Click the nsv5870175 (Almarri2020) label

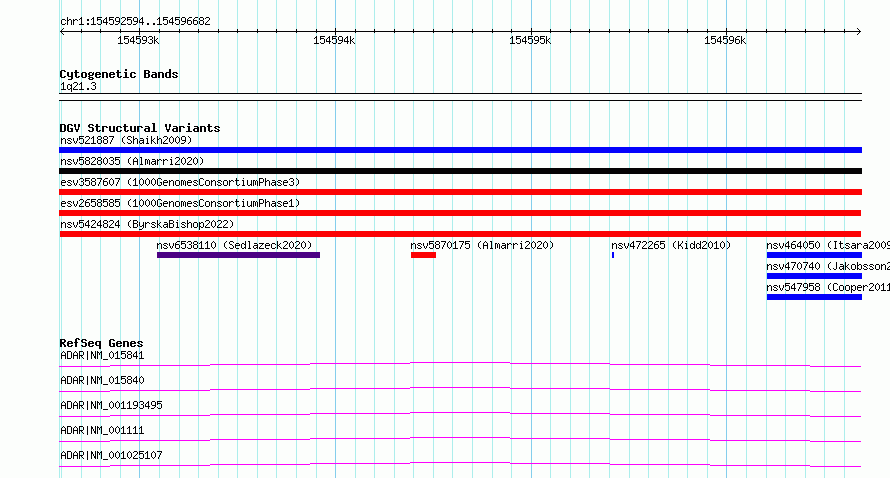[482, 245]
